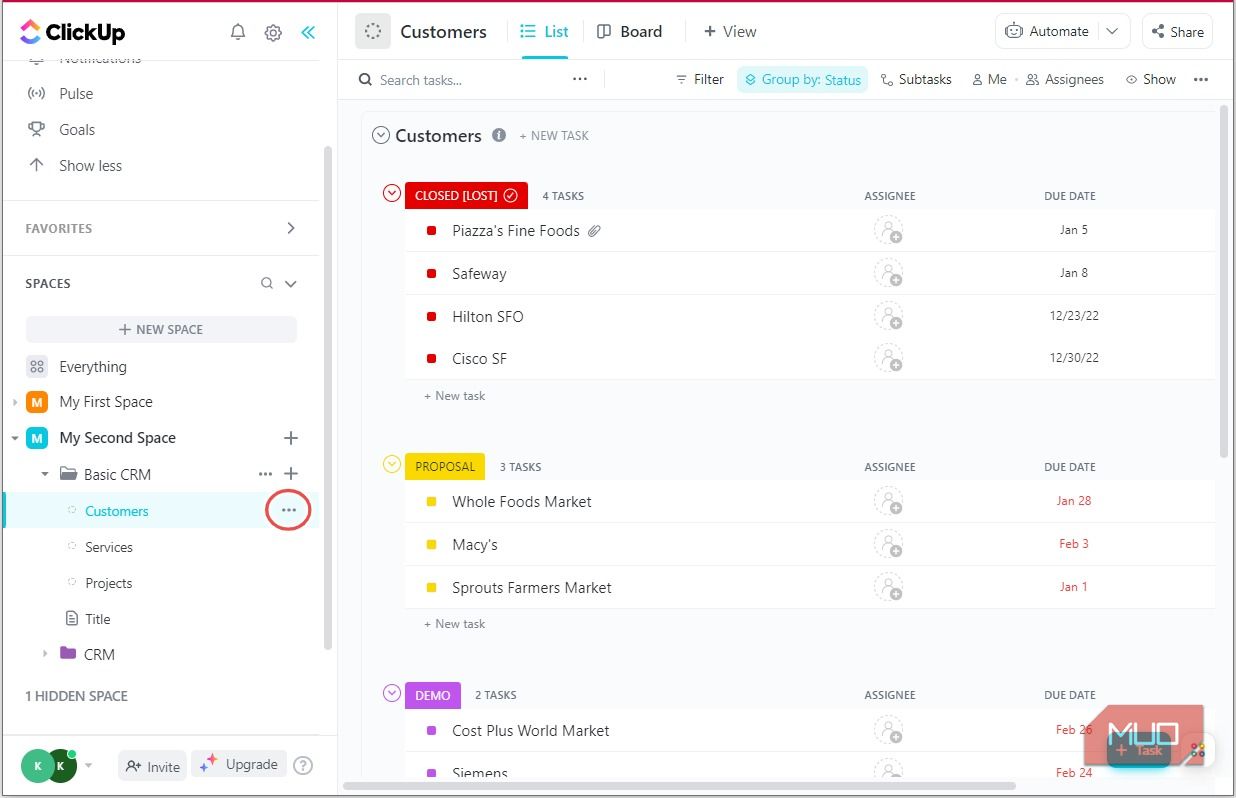1236x798 pixels.
Task: Collapse the DEMO status group
Action: (392, 693)
